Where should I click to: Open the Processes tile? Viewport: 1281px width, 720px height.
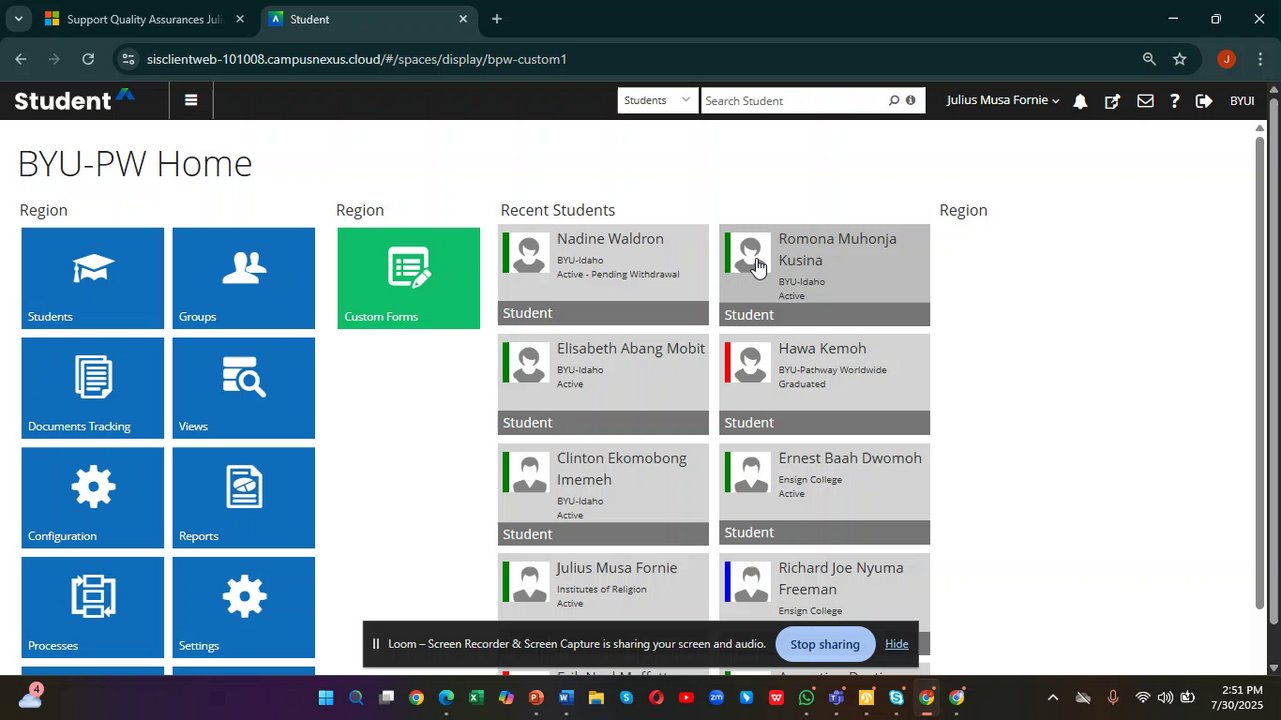tap(92, 607)
